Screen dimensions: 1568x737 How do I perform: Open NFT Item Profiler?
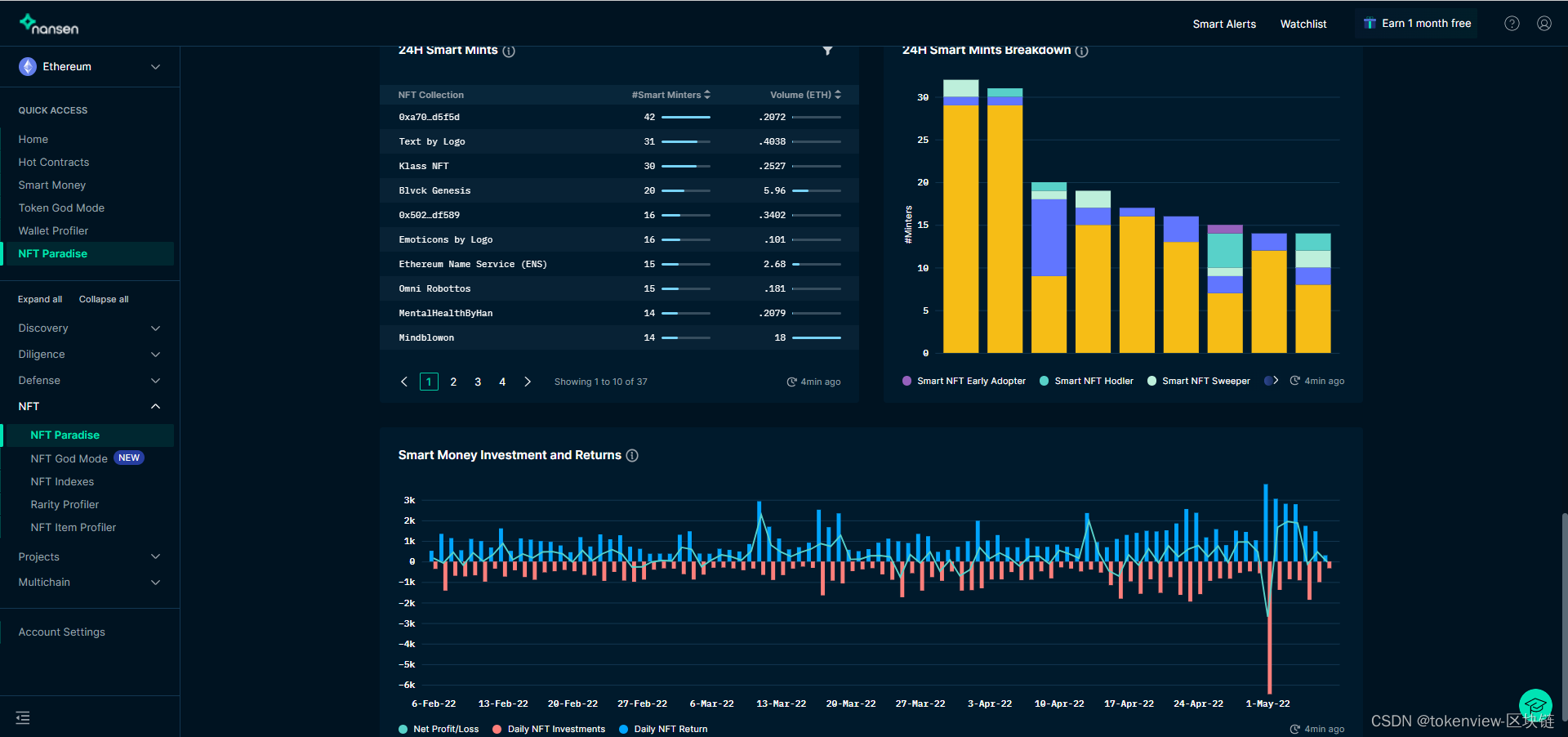[x=73, y=528]
